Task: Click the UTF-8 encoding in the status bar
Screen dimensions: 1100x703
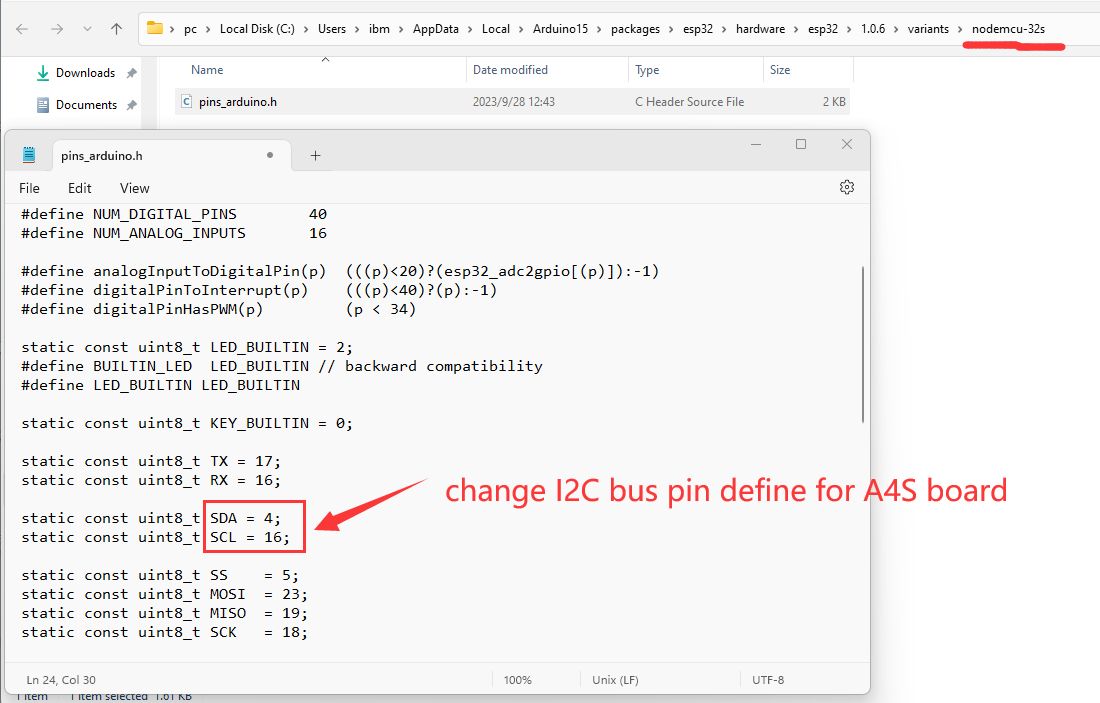Action: [x=768, y=680]
